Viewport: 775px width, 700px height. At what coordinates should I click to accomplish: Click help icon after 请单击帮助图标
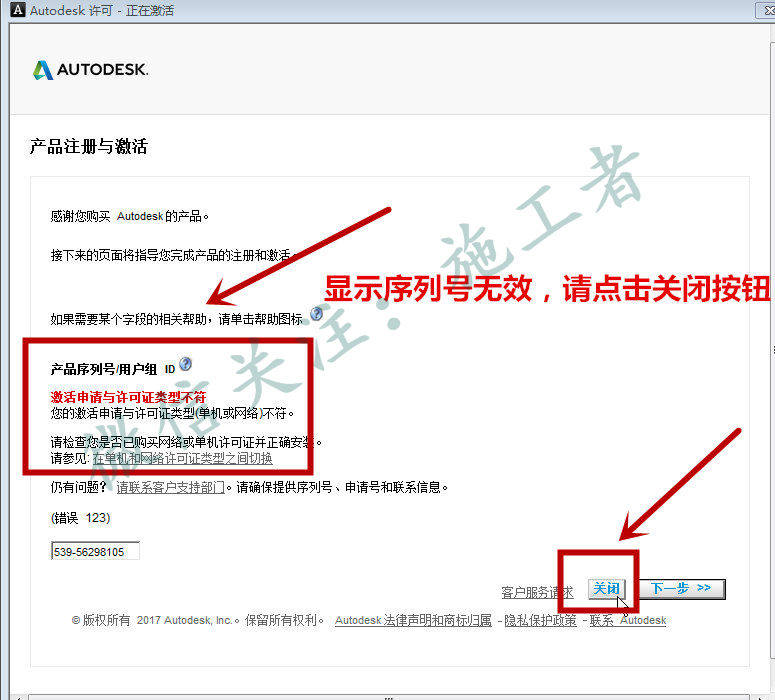[316, 314]
